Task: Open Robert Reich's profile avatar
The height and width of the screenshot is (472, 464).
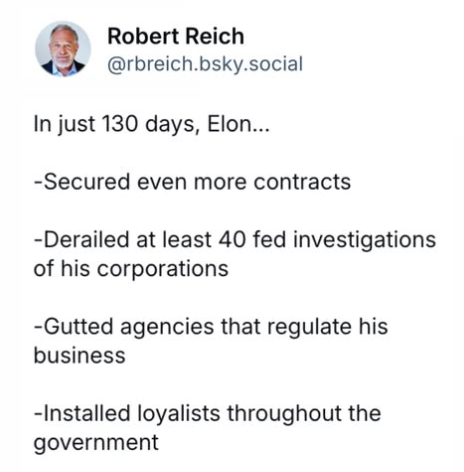Action: pos(63,49)
